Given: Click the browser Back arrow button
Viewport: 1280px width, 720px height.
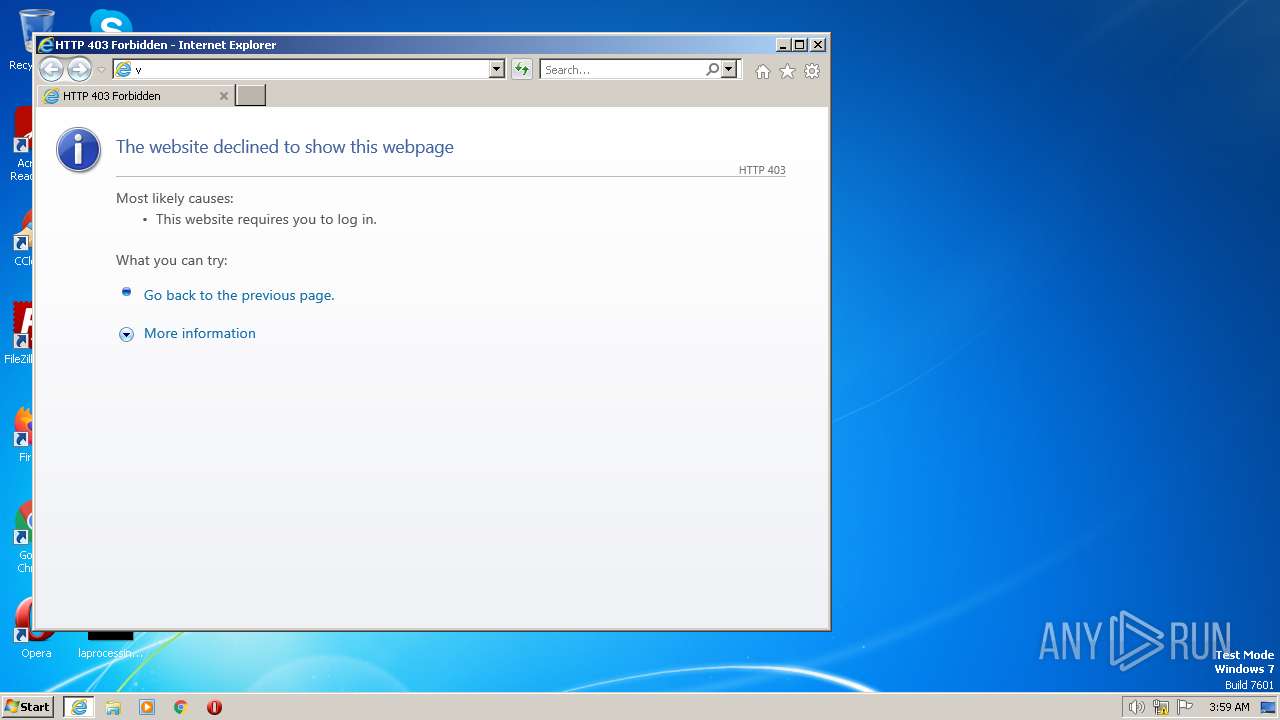Looking at the screenshot, I should pos(51,69).
